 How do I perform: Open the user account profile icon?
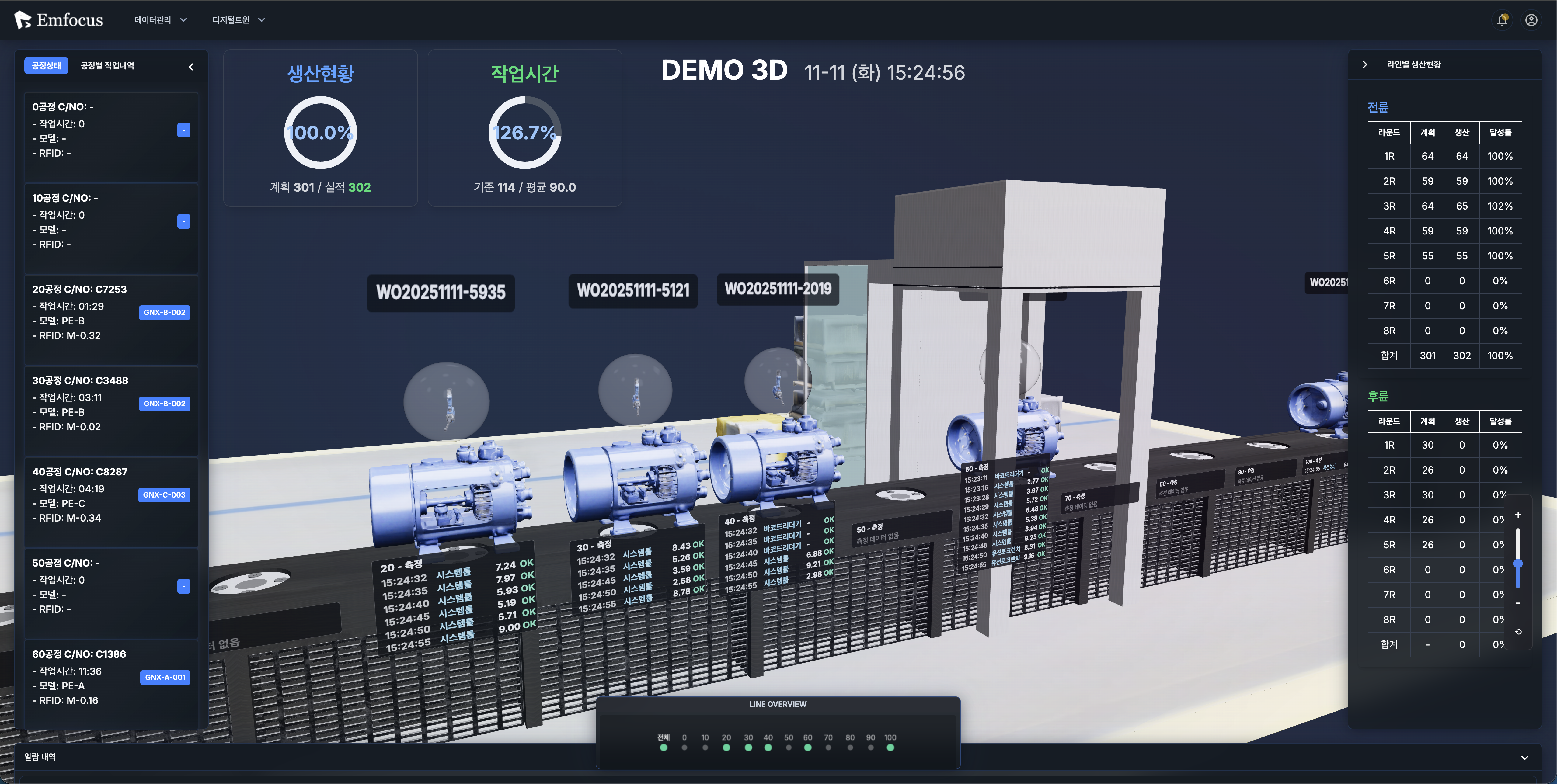click(1531, 20)
